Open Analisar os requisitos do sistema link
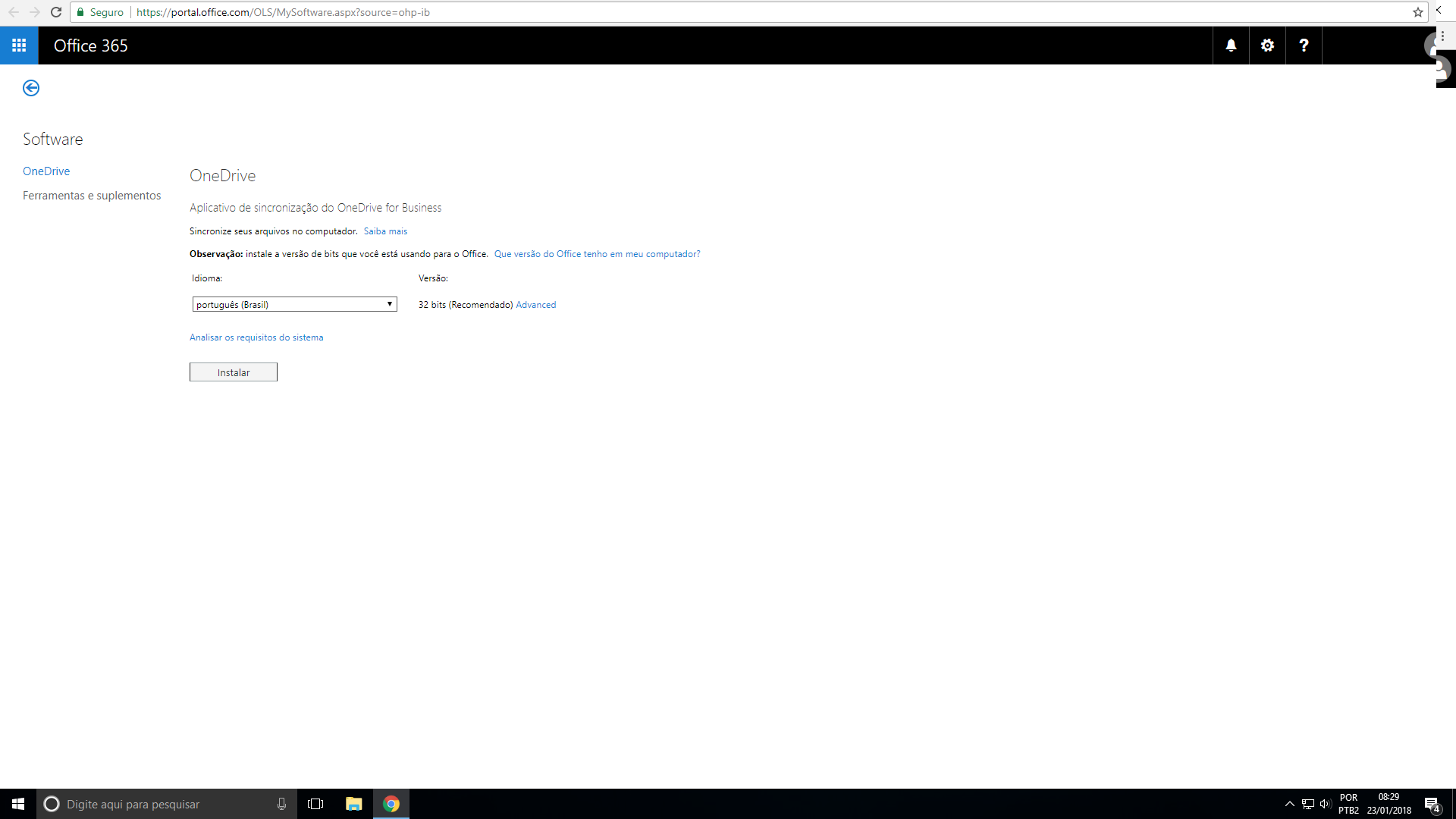This screenshot has width=1456, height=819. [256, 337]
